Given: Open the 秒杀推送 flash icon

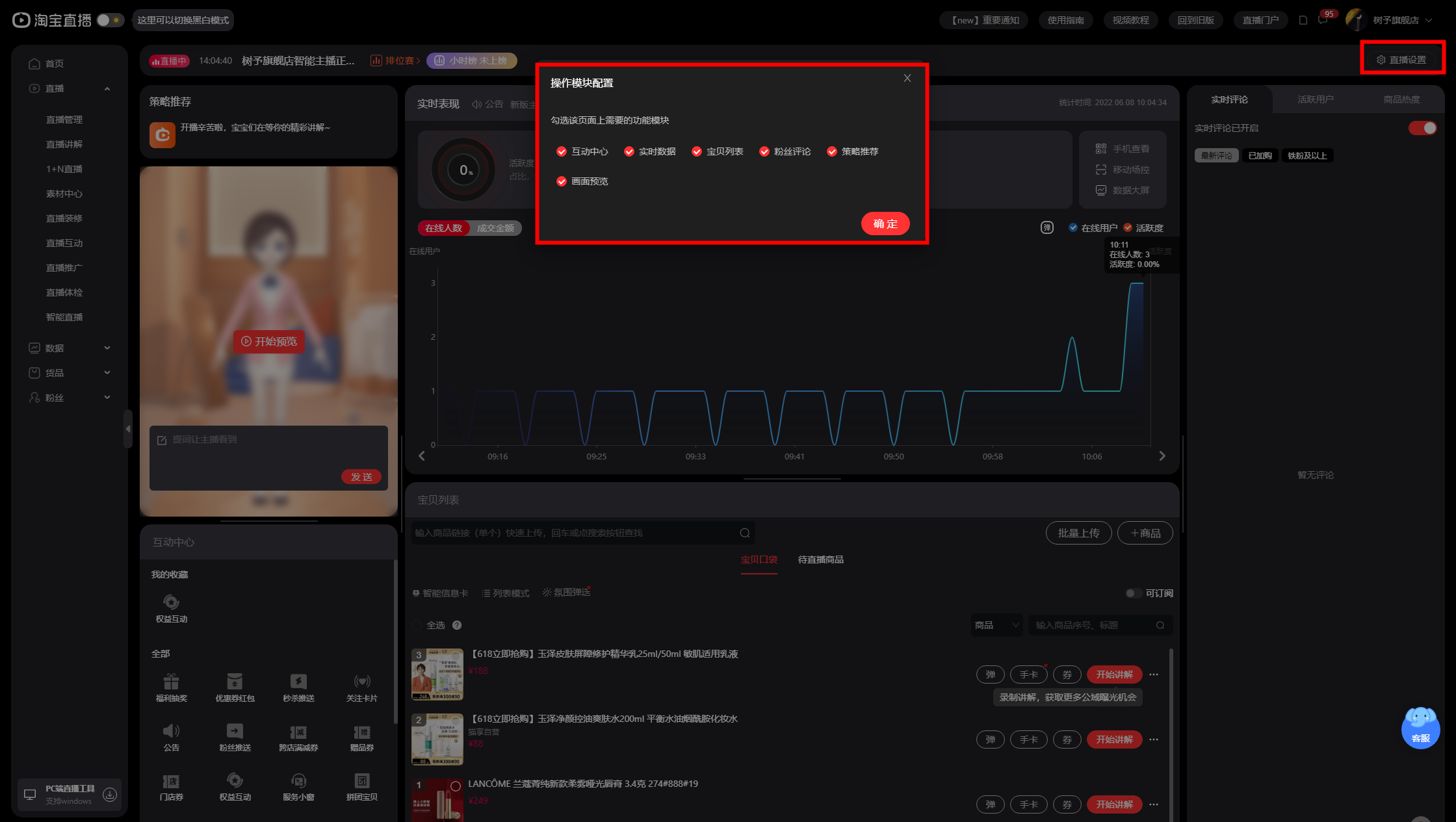Looking at the screenshot, I should [298, 681].
